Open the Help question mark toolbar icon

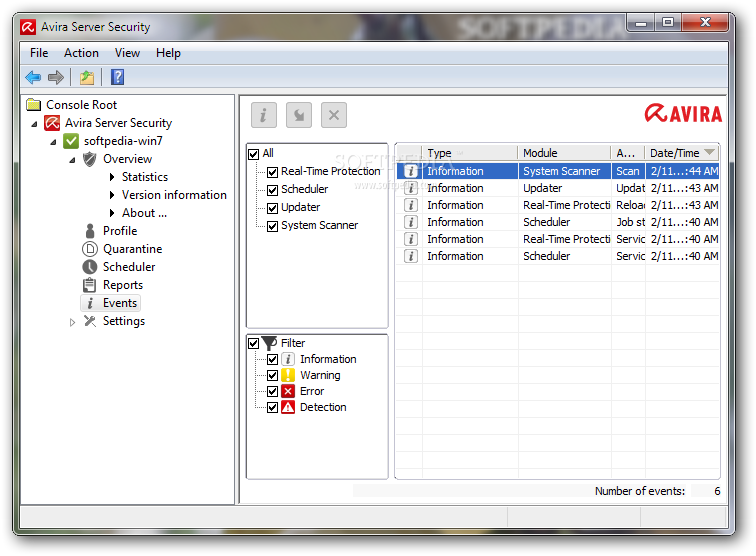(x=118, y=77)
